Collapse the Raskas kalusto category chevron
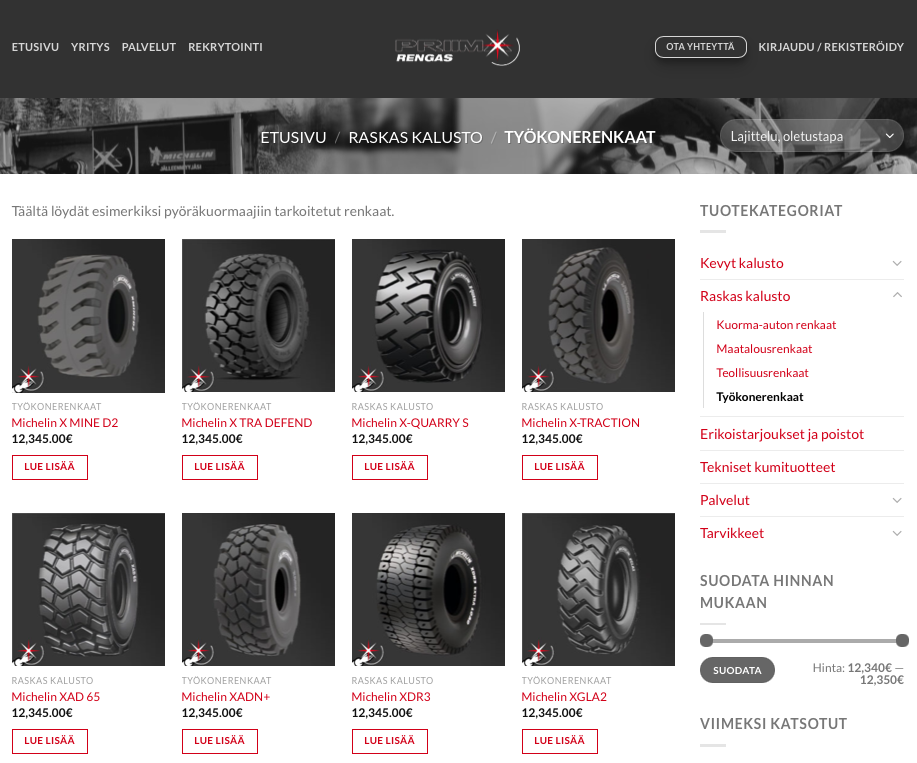Screen dimensions: 917x763 coord(897,296)
